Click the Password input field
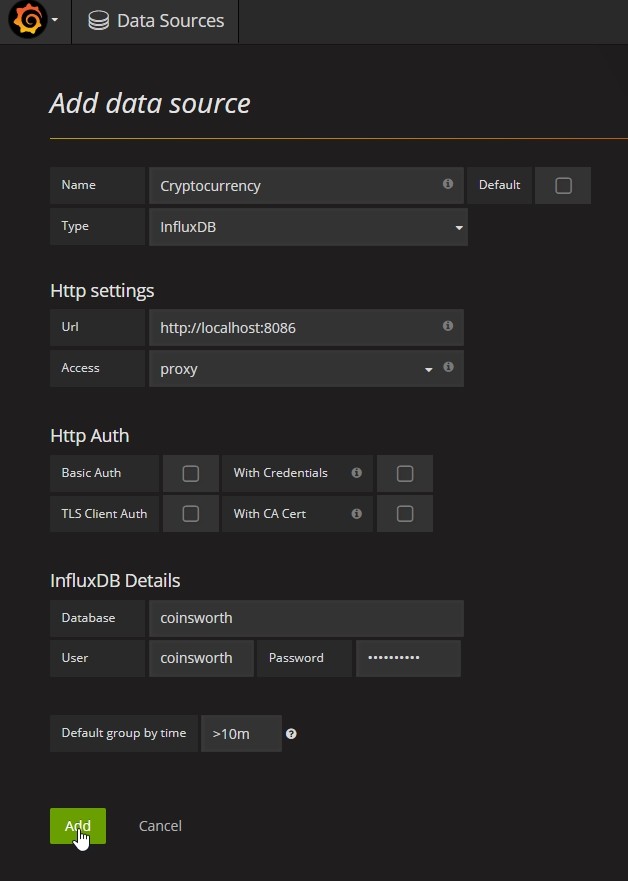The height and width of the screenshot is (881, 628). (408, 658)
